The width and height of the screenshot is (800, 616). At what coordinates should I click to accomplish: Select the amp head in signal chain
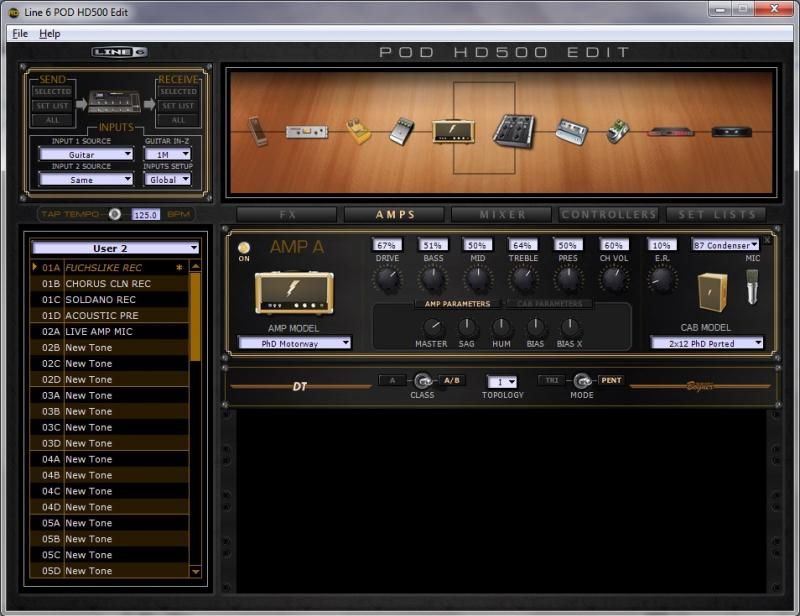[x=453, y=131]
